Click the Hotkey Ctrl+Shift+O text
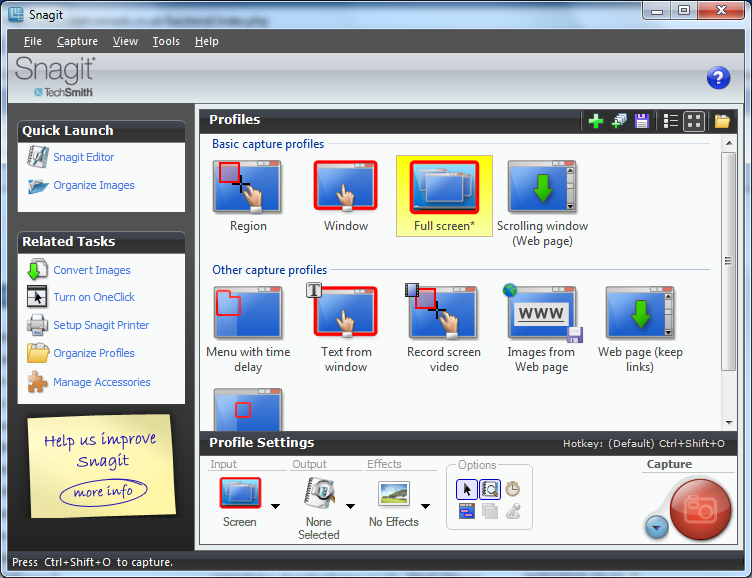Viewport: 752px width, 578px height. click(644, 444)
